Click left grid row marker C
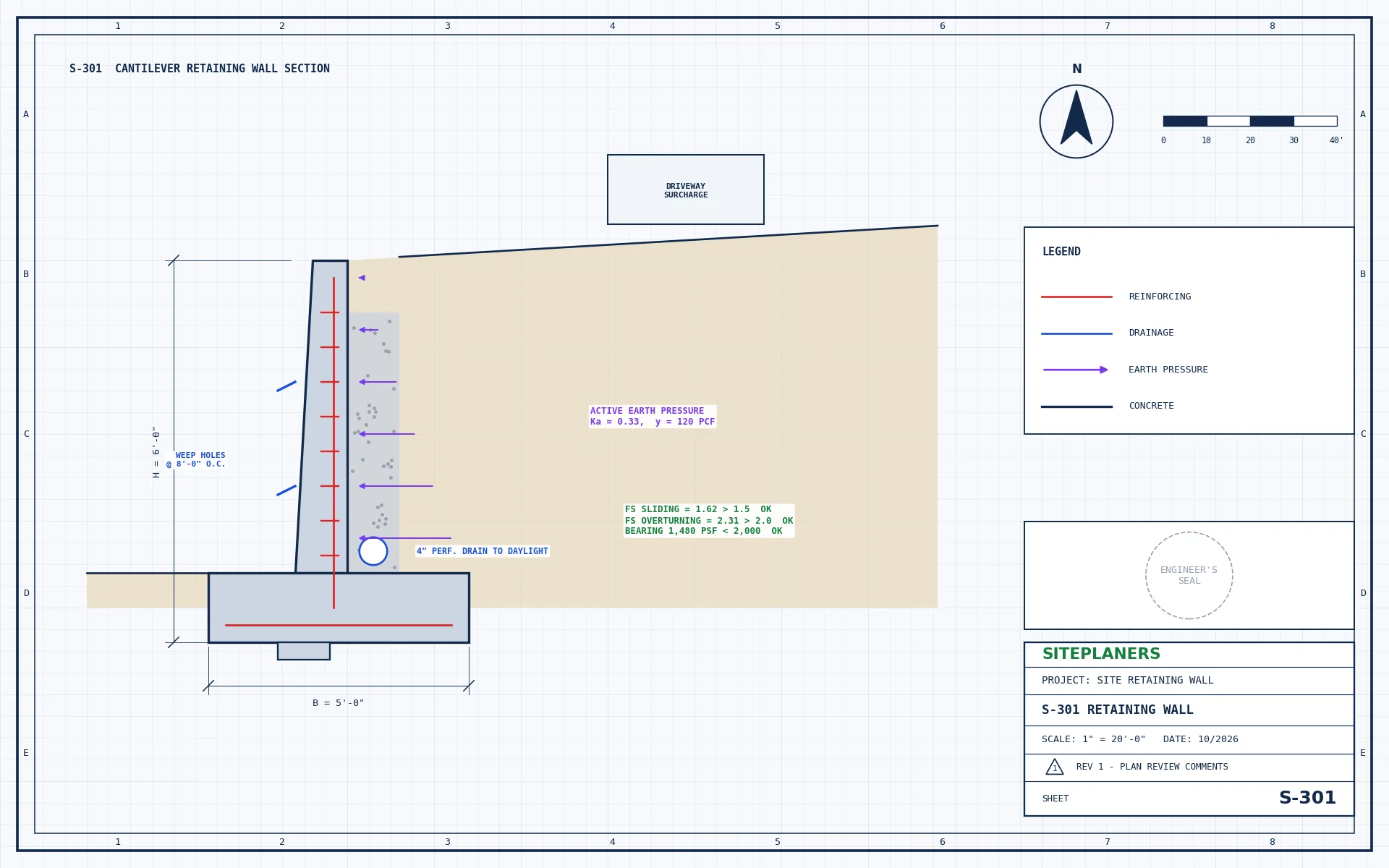This screenshot has height=868, width=1389. 26,434
